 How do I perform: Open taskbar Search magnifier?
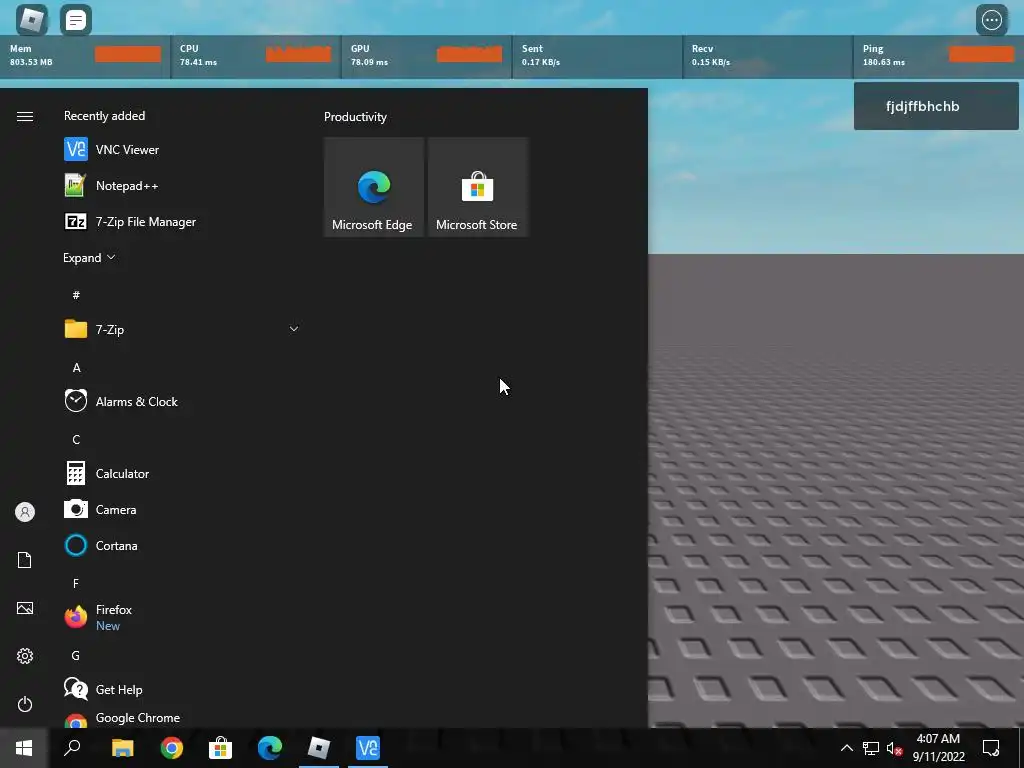pos(72,748)
